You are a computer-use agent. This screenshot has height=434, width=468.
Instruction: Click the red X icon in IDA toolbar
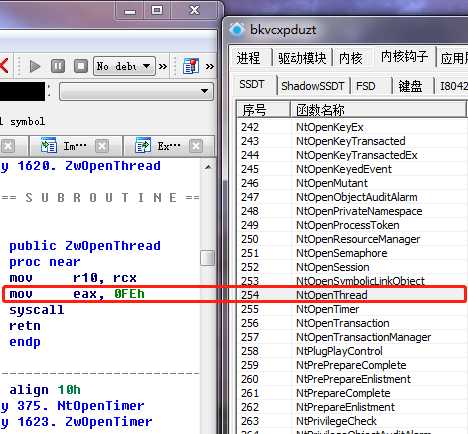pyautogui.click(x=4, y=65)
